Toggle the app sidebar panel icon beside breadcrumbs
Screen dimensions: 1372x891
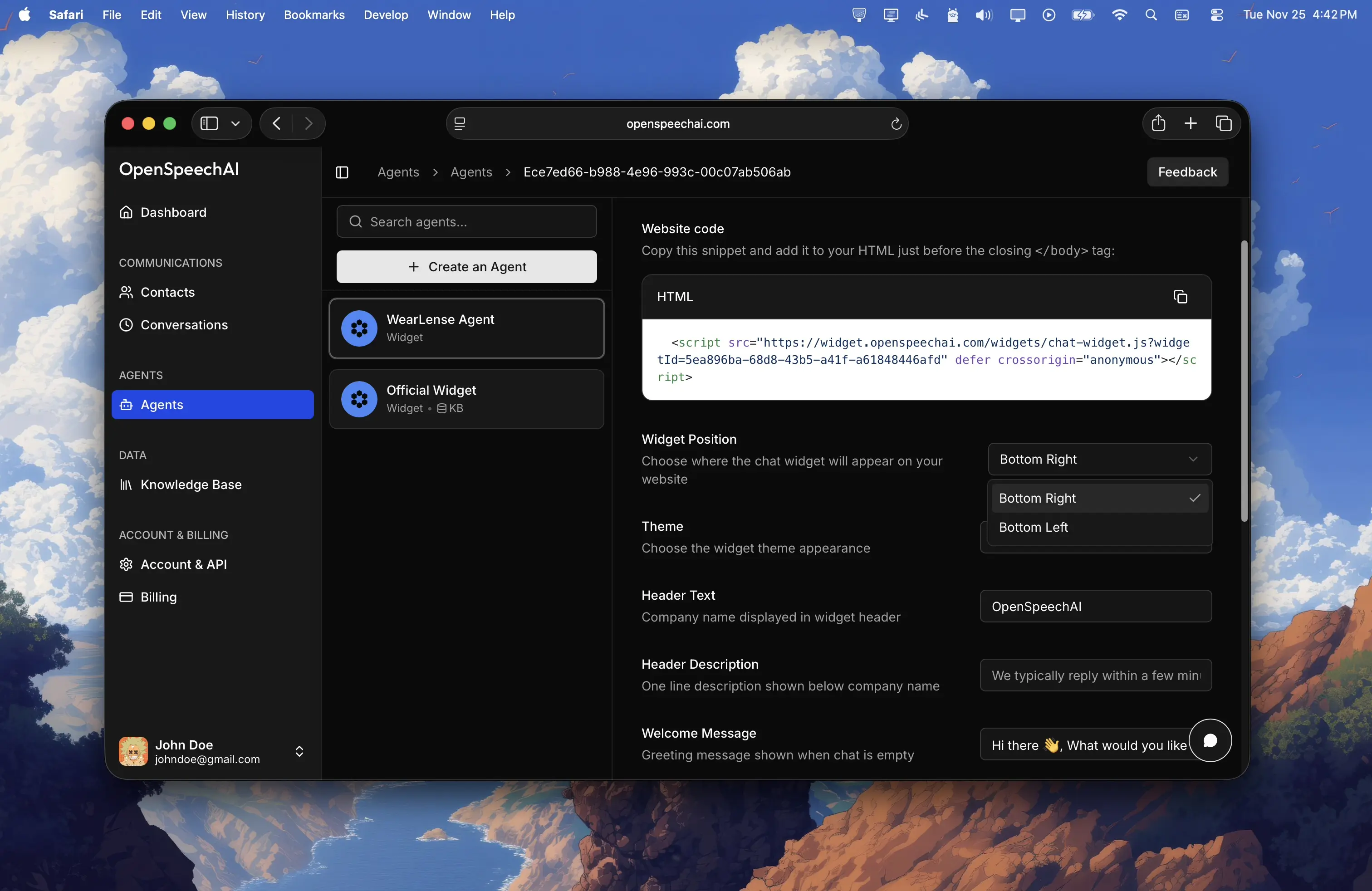342,172
